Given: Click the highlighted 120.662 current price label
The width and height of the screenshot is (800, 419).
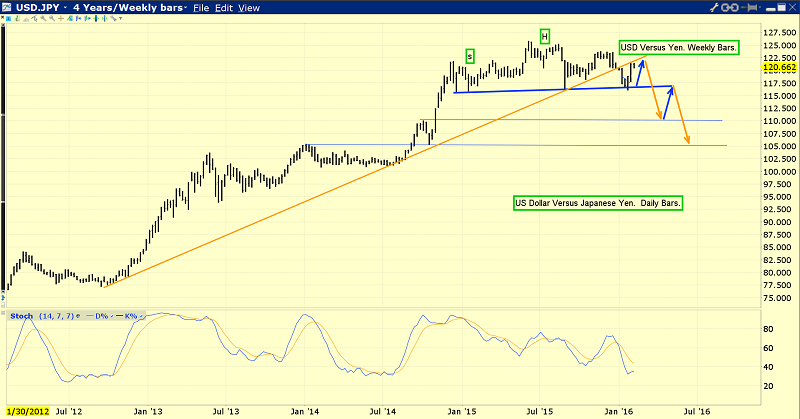Looking at the screenshot, I should point(779,67).
